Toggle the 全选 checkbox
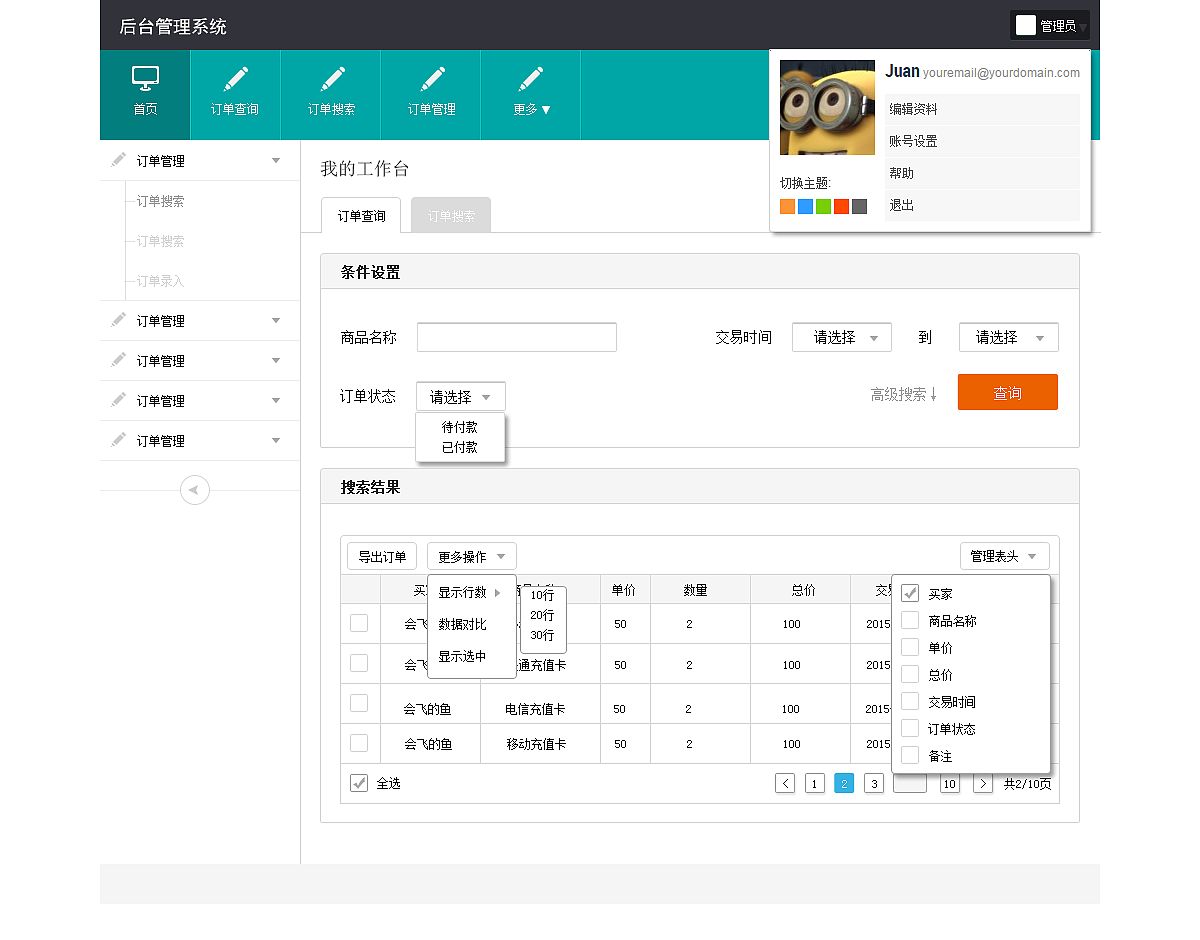Viewport: 1200px width, 940px height. coord(359,783)
